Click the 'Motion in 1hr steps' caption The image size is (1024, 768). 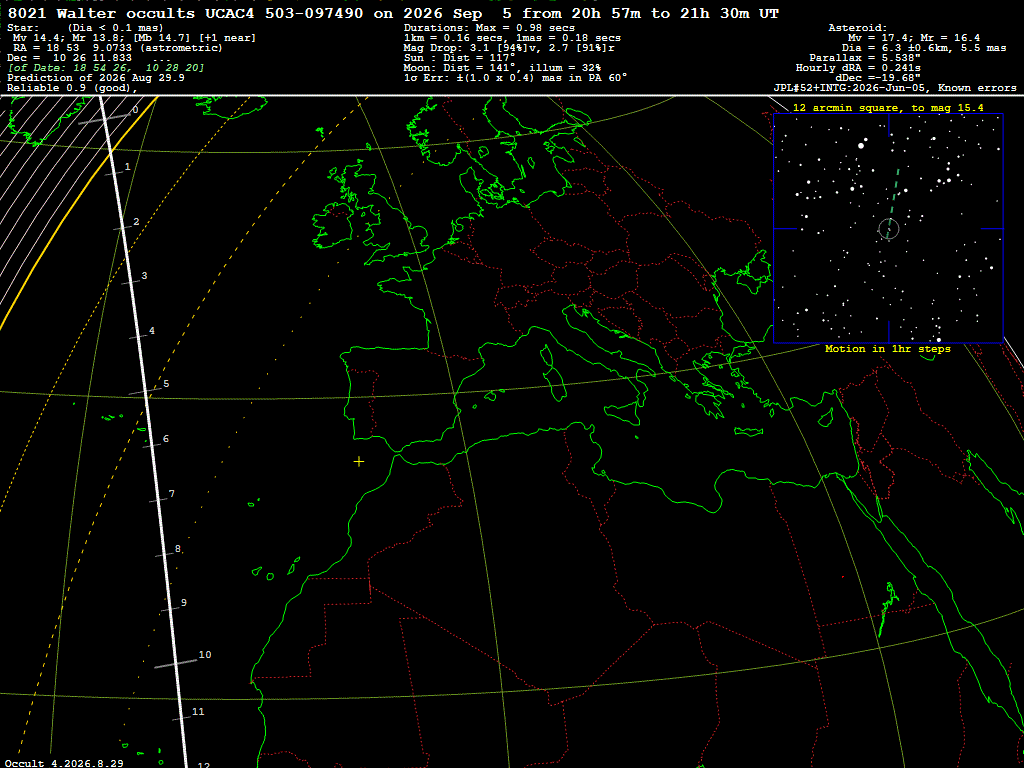pos(888,349)
